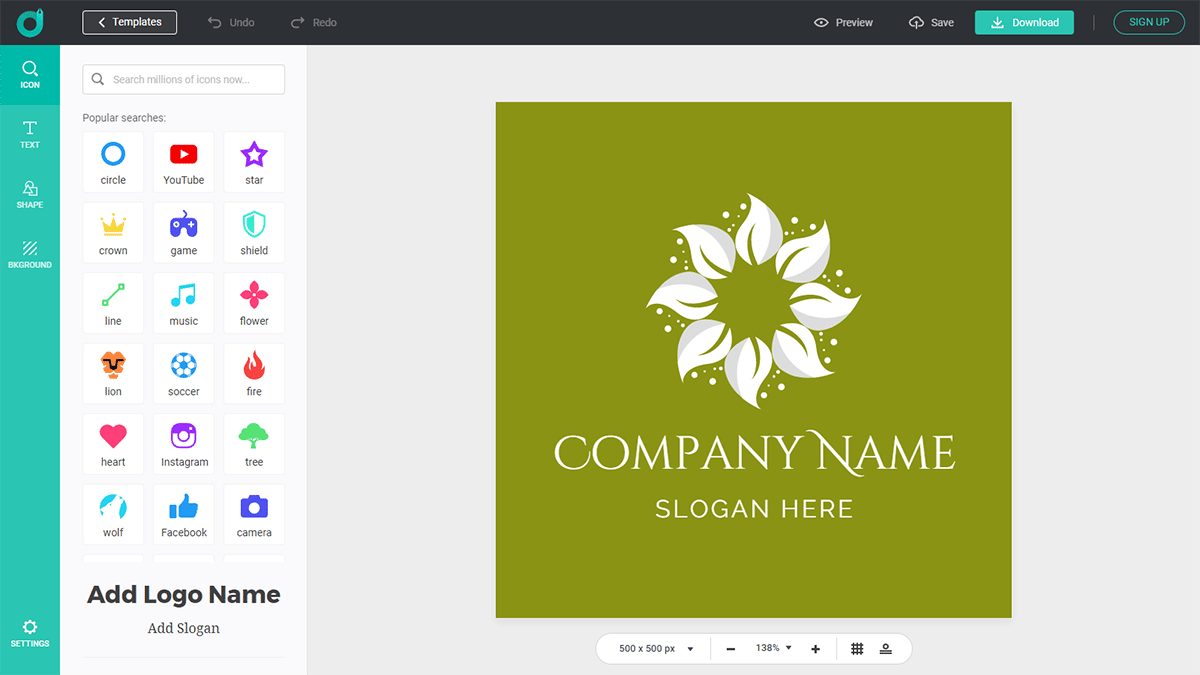
Task: Open the Shape panel
Action: pyautogui.click(x=30, y=195)
